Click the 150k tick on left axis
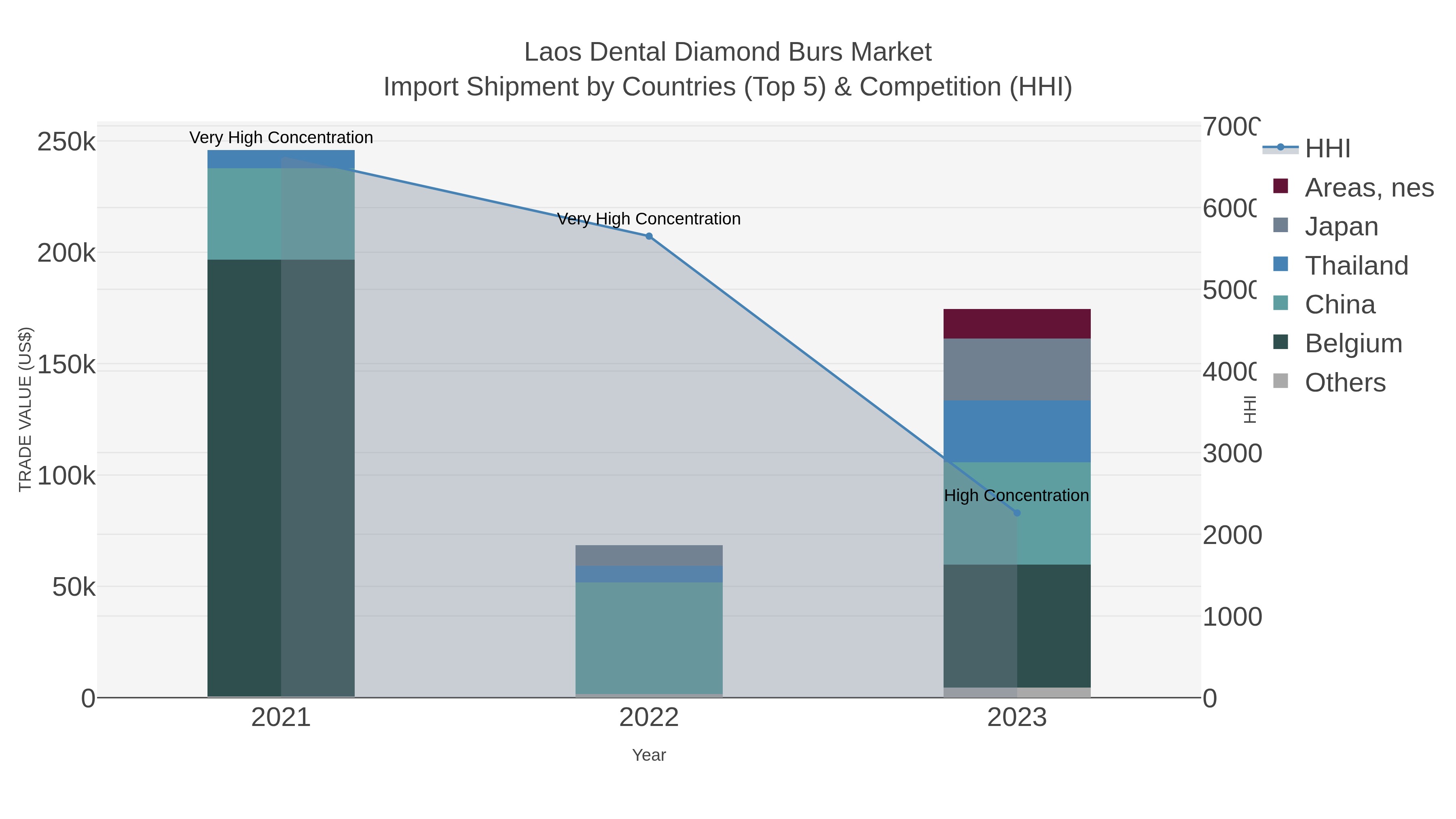Screen dimensions: 1456x819 pos(66,364)
